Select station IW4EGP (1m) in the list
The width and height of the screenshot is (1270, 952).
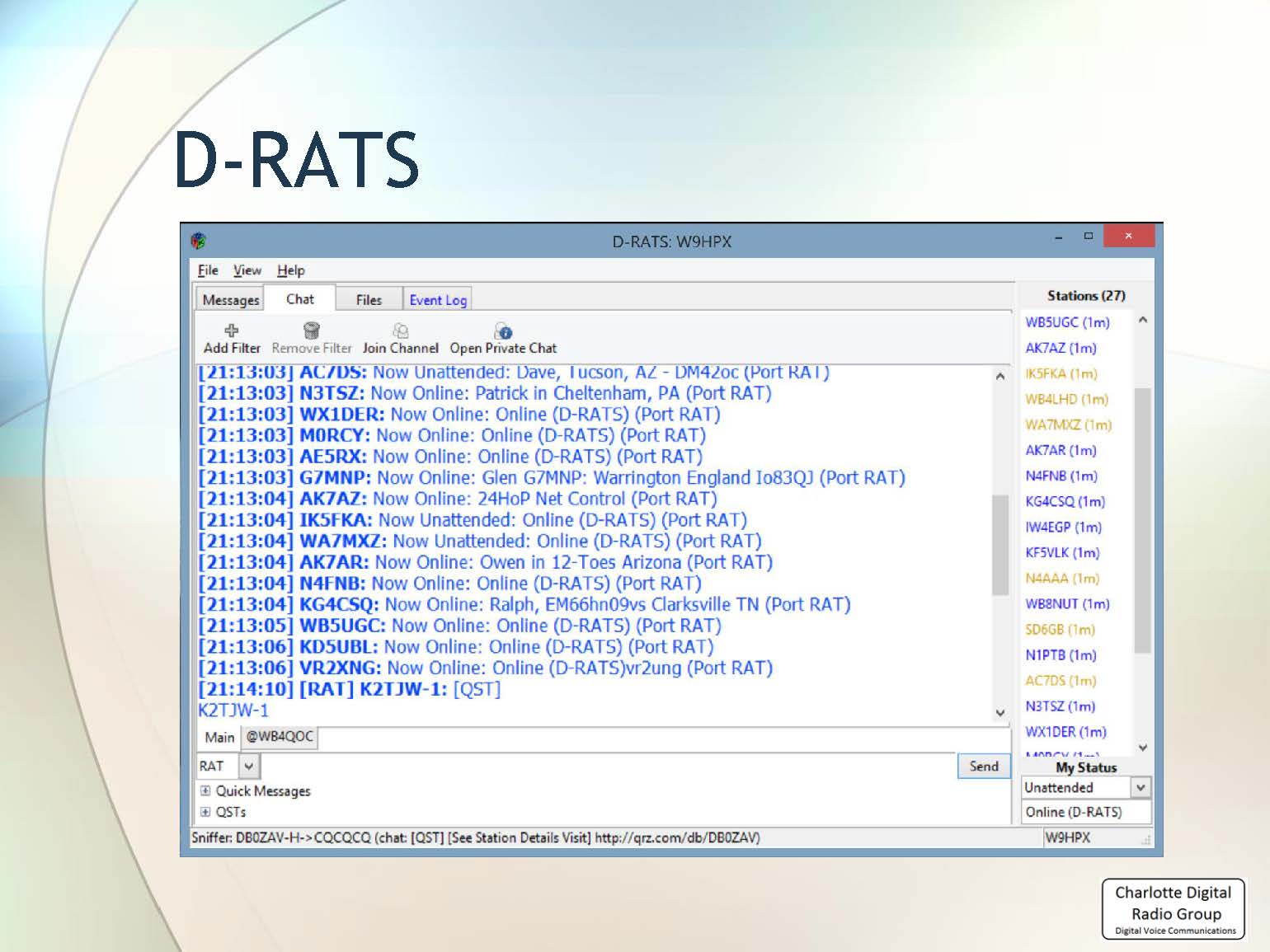pyautogui.click(x=1063, y=527)
